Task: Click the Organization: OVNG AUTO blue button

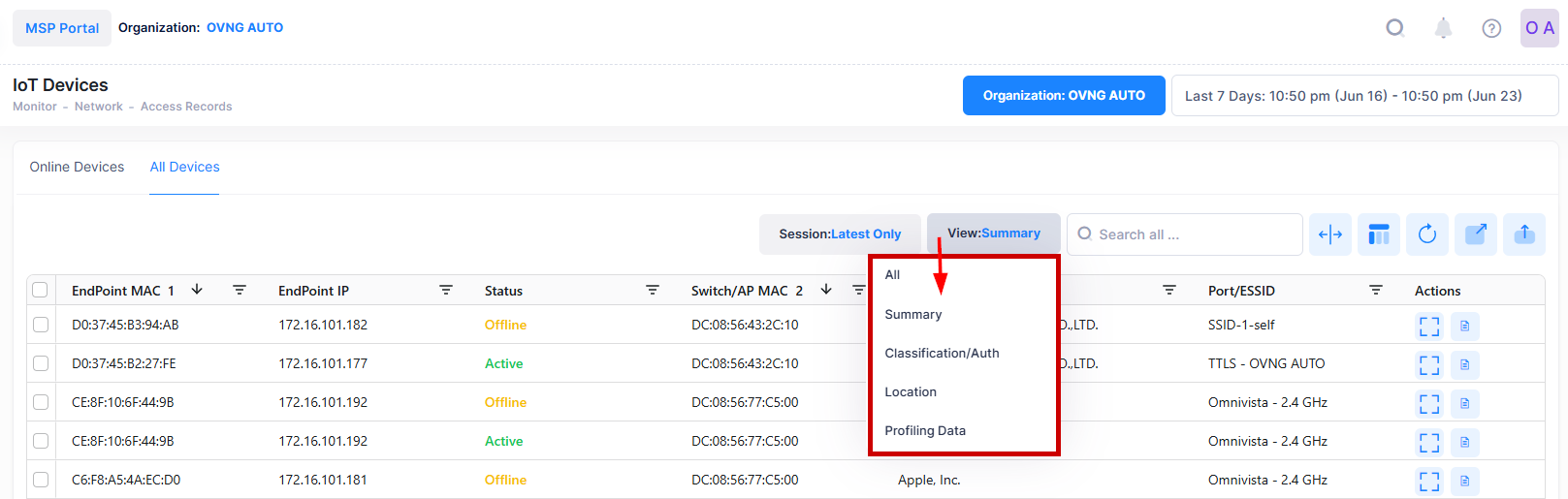Action: [x=1064, y=96]
